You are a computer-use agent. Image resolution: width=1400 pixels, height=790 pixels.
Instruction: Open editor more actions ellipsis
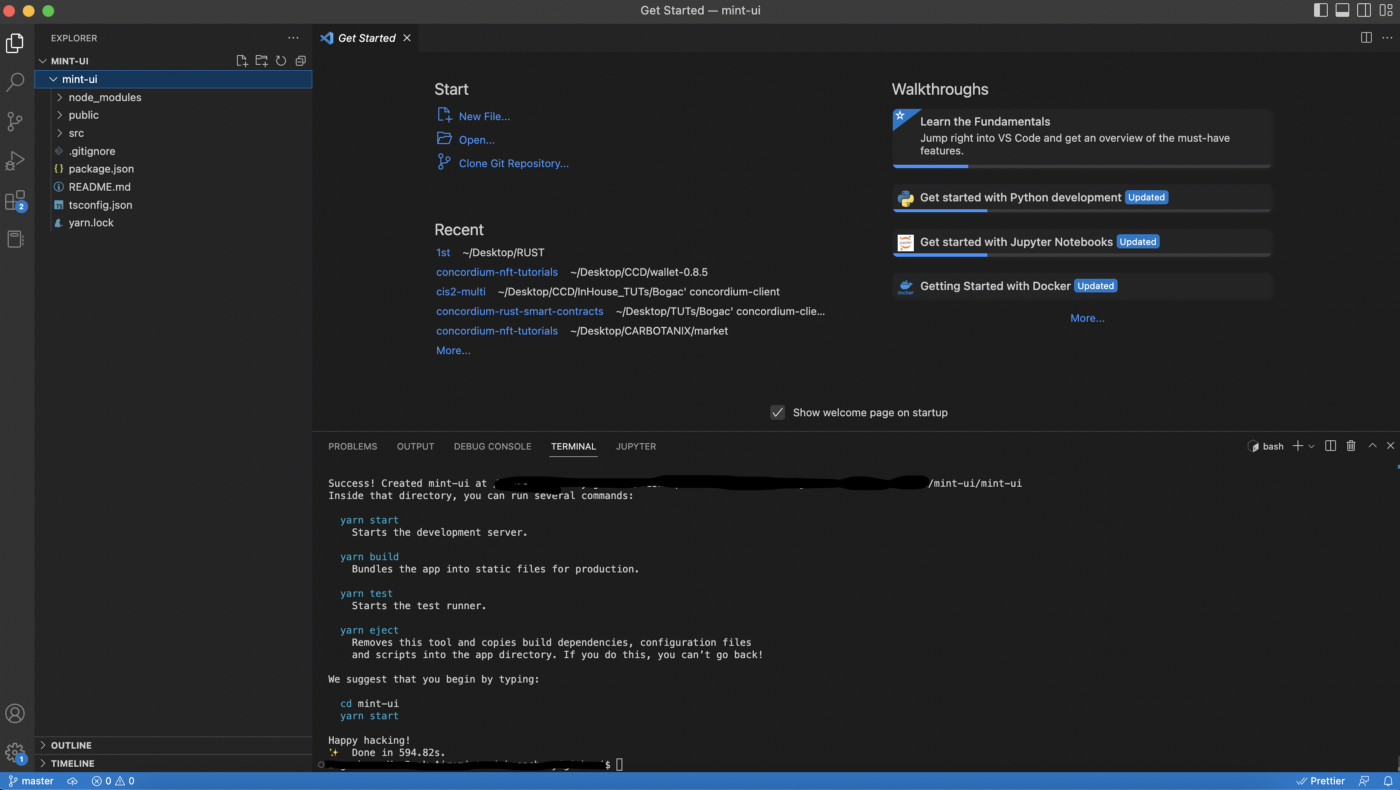point(1386,38)
